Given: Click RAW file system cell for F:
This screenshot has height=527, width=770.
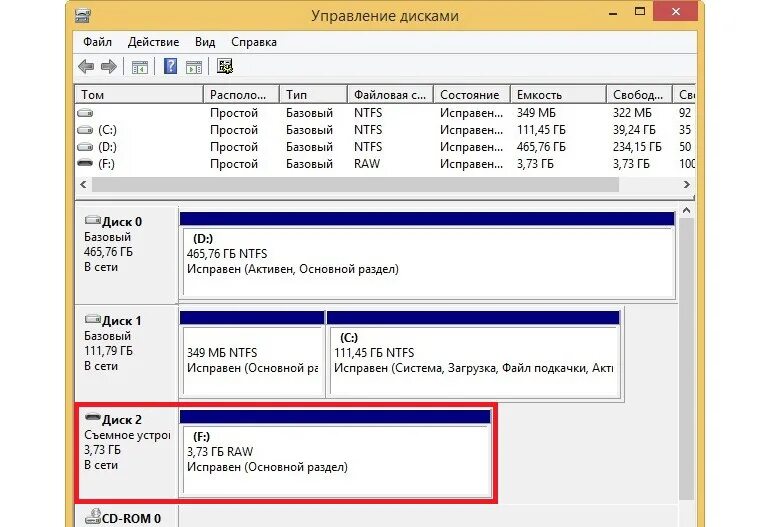Looking at the screenshot, I should click(367, 164).
